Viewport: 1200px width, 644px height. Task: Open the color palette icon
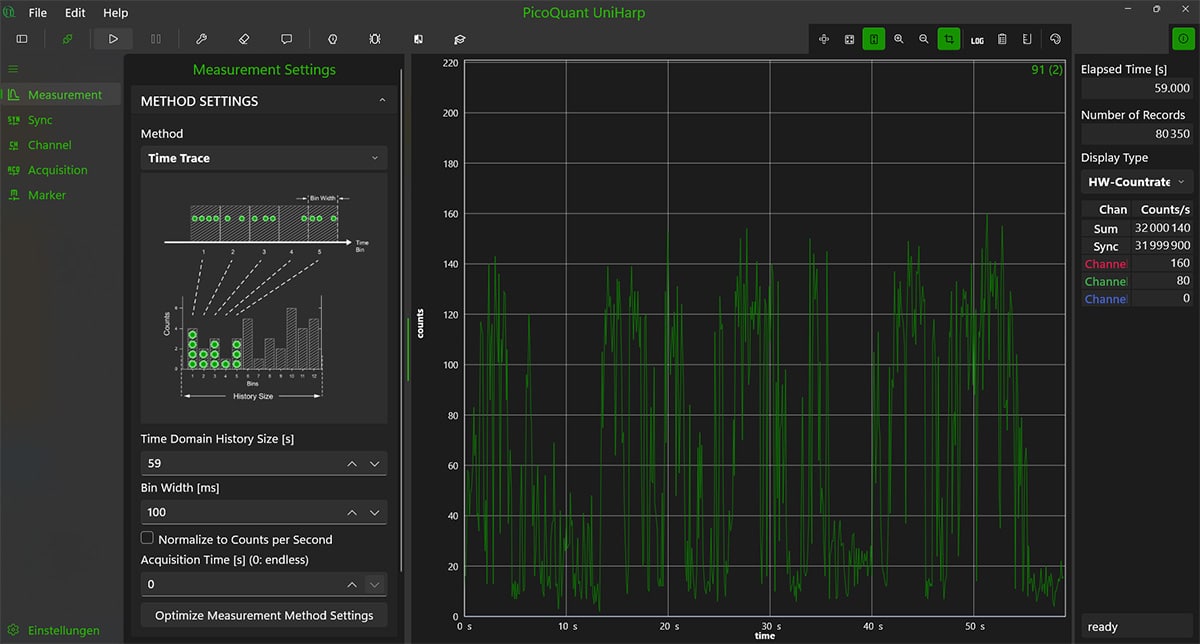(1055, 39)
